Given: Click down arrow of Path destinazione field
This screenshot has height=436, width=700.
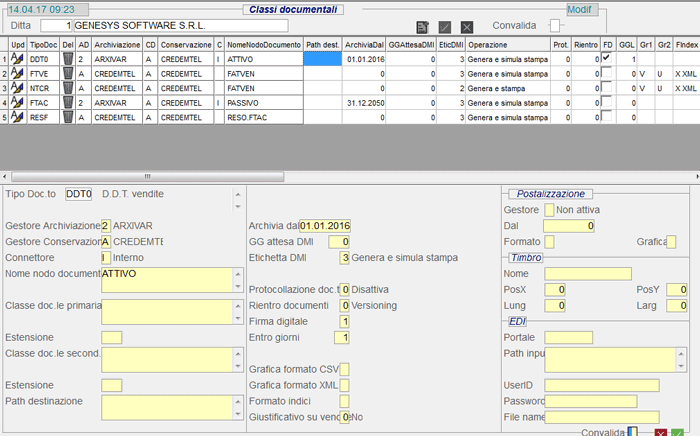Looking at the screenshot, I should tap(238, 414).
